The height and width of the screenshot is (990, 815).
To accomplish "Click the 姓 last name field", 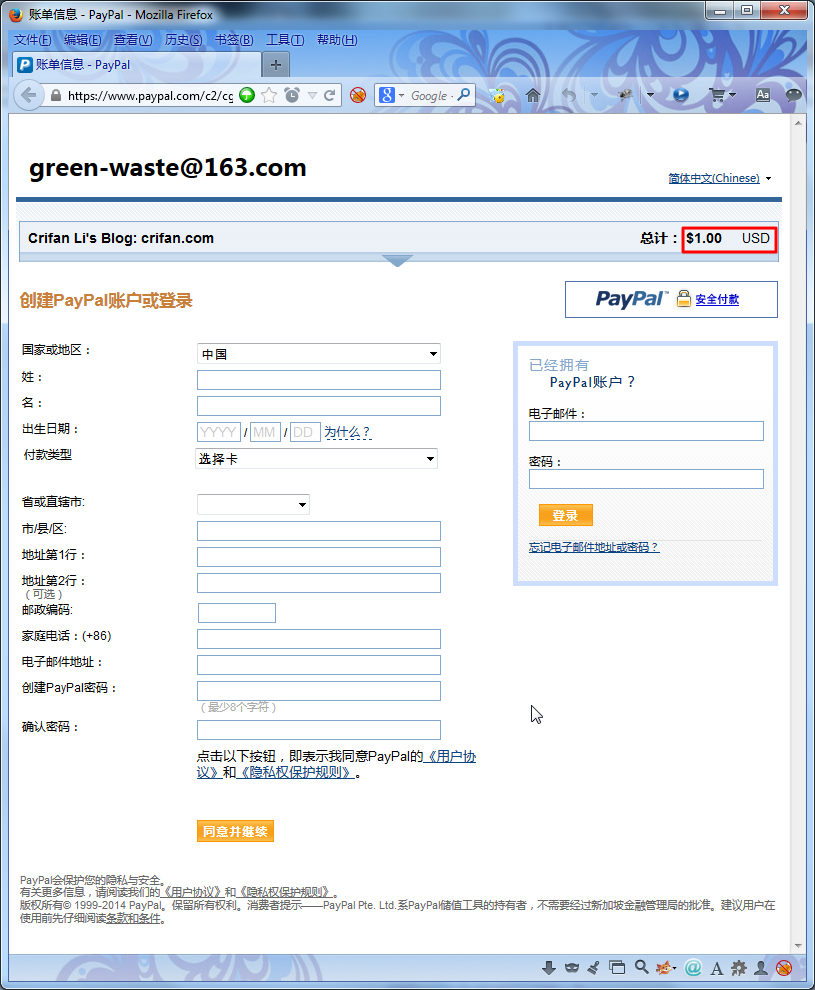I will tap(319, 380).
